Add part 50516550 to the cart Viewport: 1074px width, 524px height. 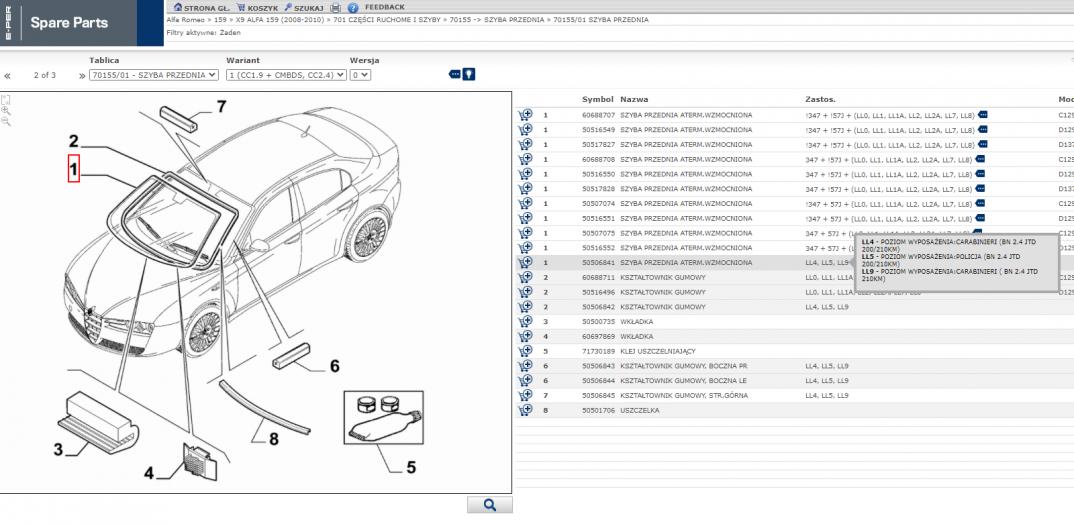(x=525, y=174)
